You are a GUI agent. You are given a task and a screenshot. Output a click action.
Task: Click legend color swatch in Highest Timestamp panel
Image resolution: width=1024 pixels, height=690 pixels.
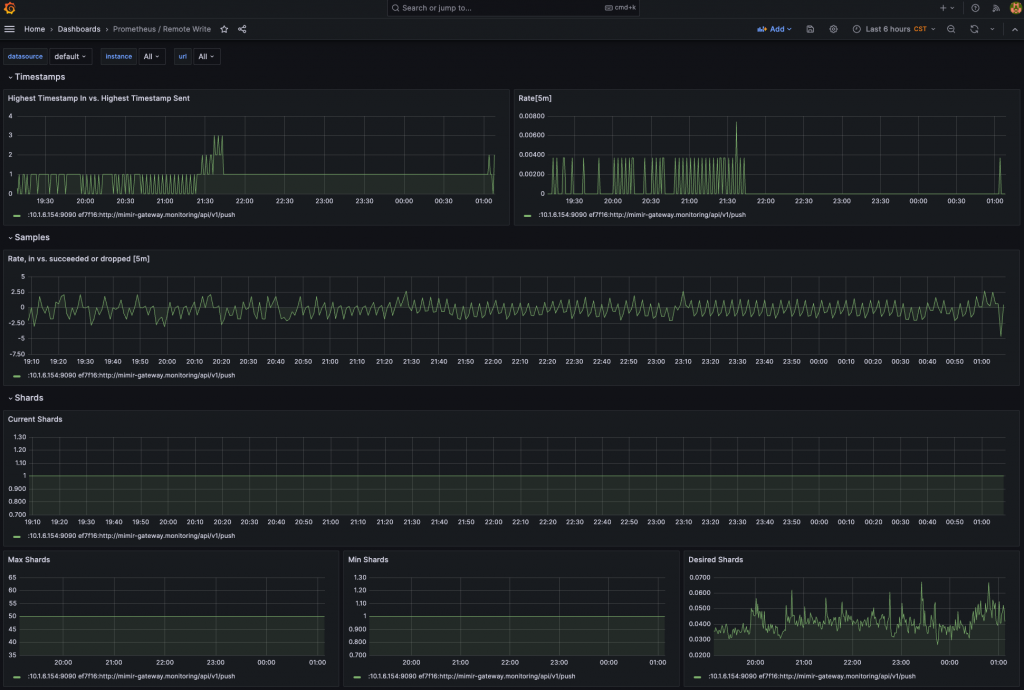tap(16, 215)
